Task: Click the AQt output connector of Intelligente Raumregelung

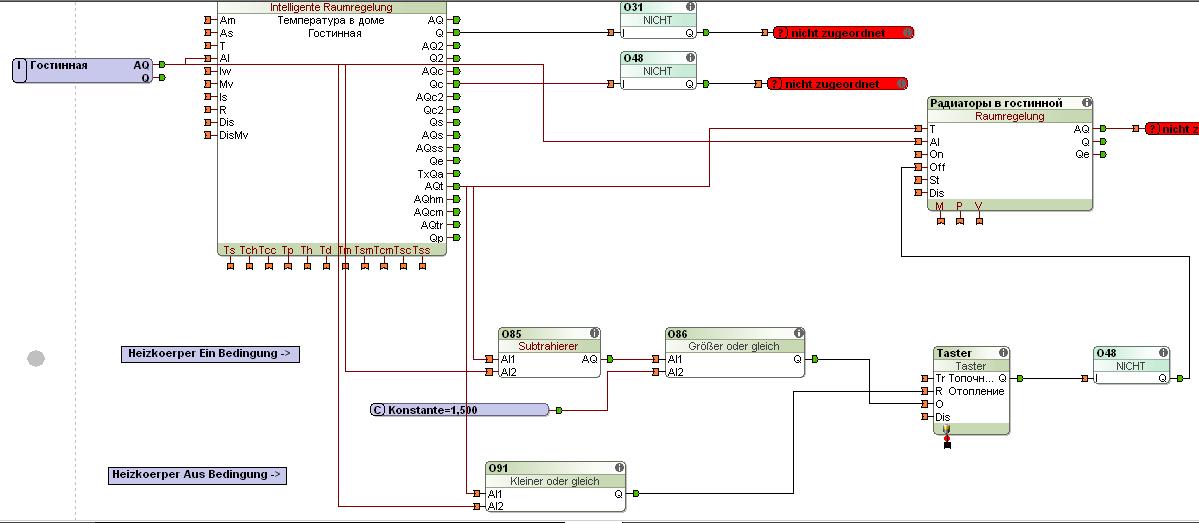Action: [457, 186]
